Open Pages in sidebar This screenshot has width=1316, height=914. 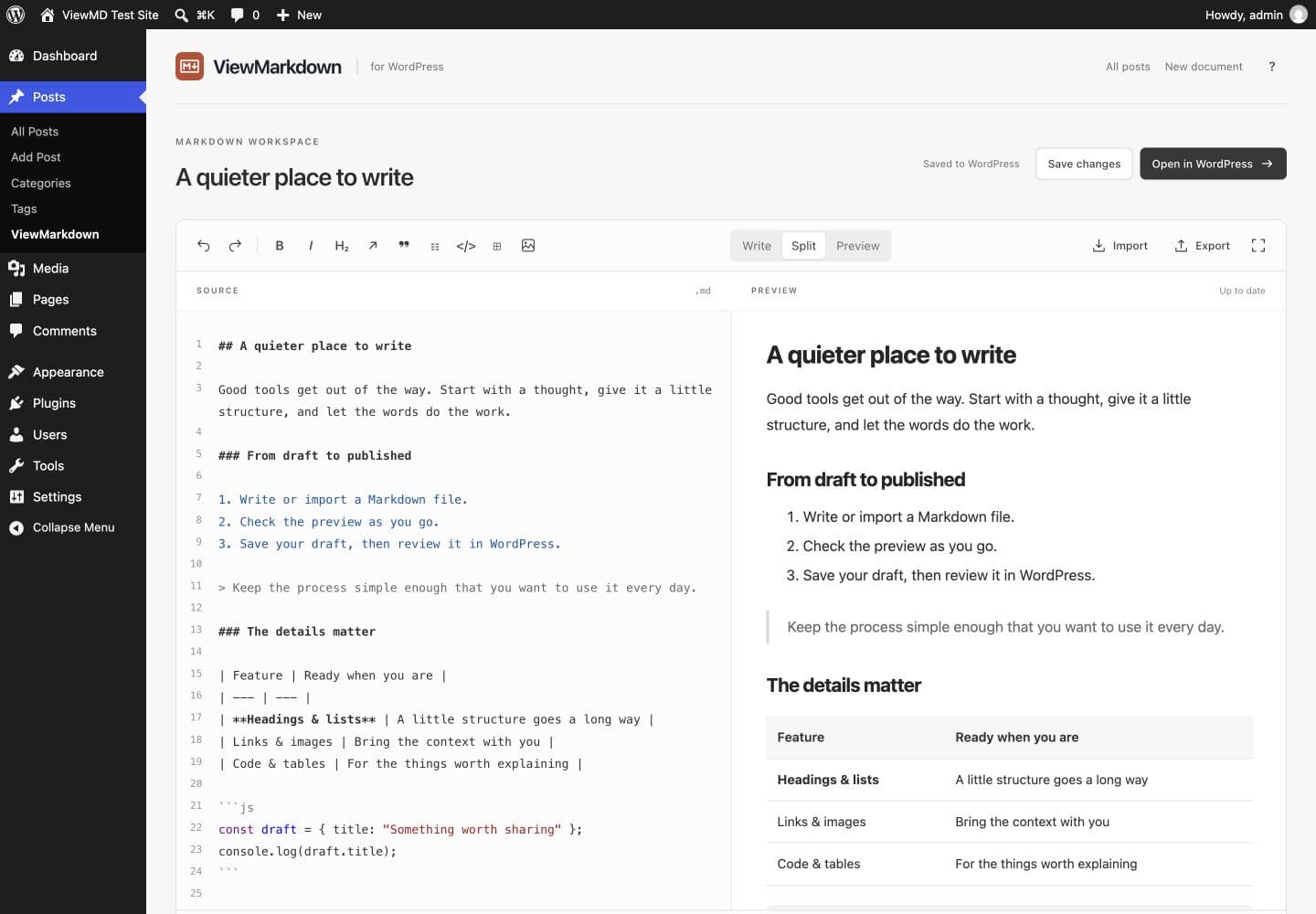tap(73, 299)
